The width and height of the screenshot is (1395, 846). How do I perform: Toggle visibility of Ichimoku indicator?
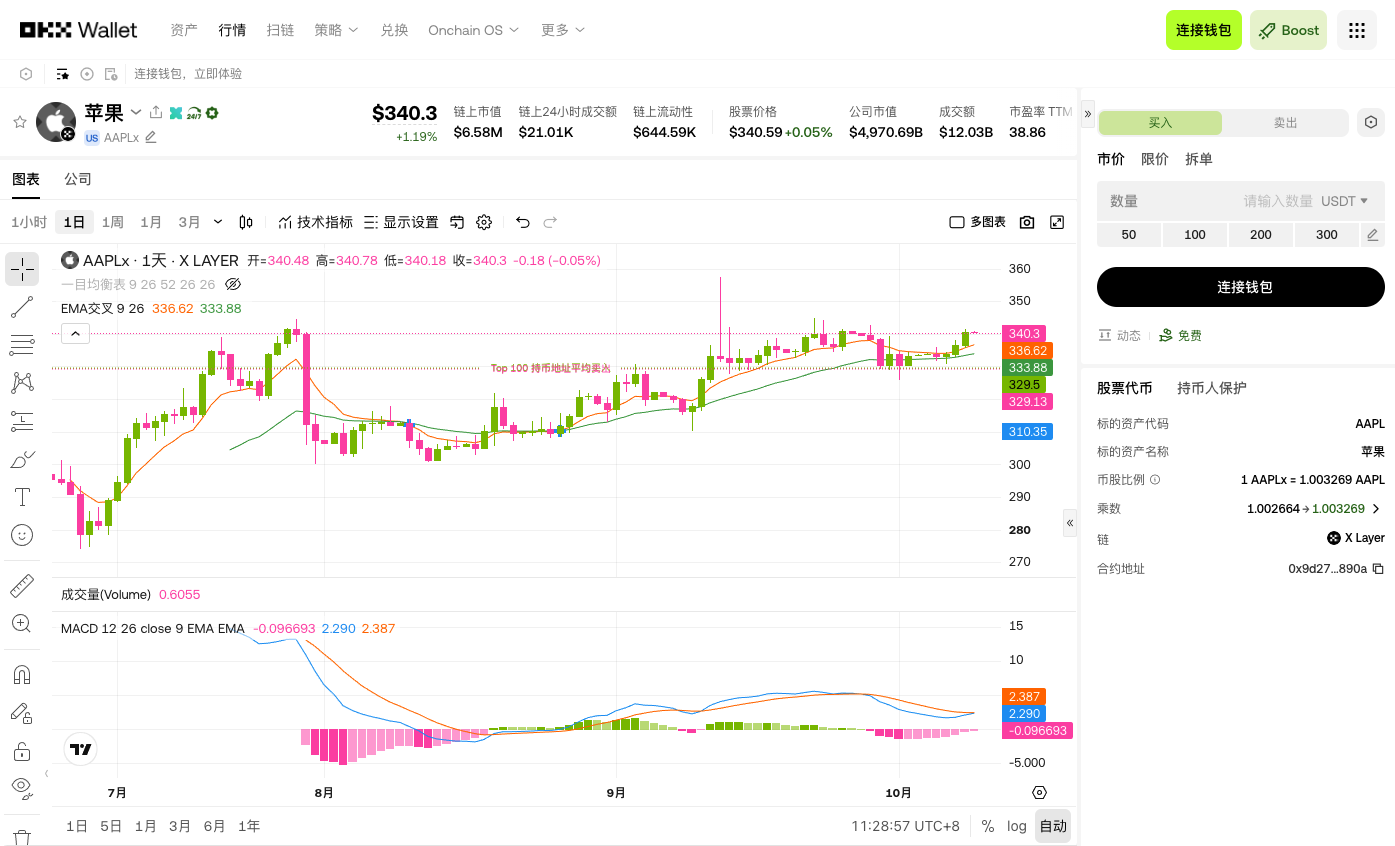click(x=233, y=285)
